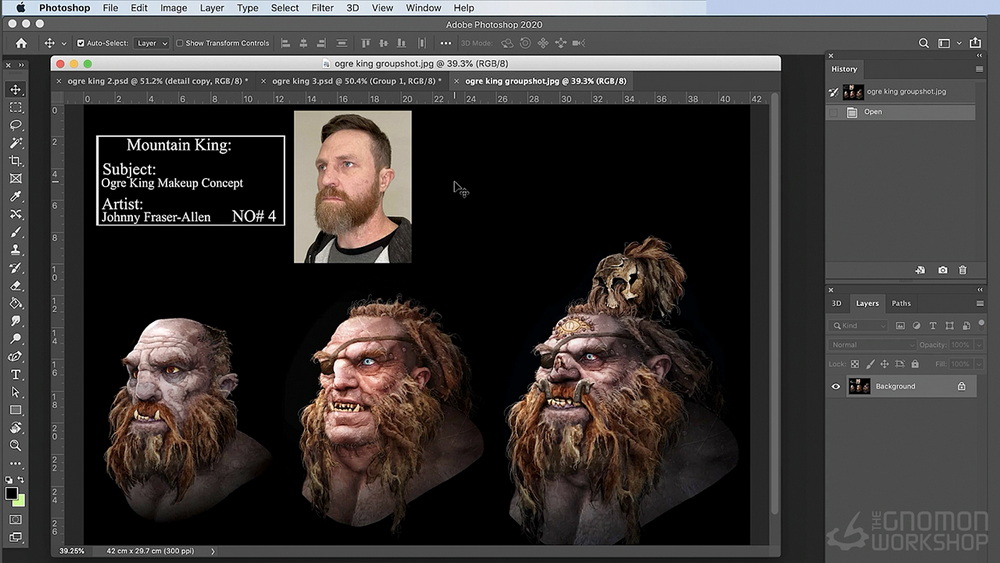Select the Path Selection tool

(16, 392)
